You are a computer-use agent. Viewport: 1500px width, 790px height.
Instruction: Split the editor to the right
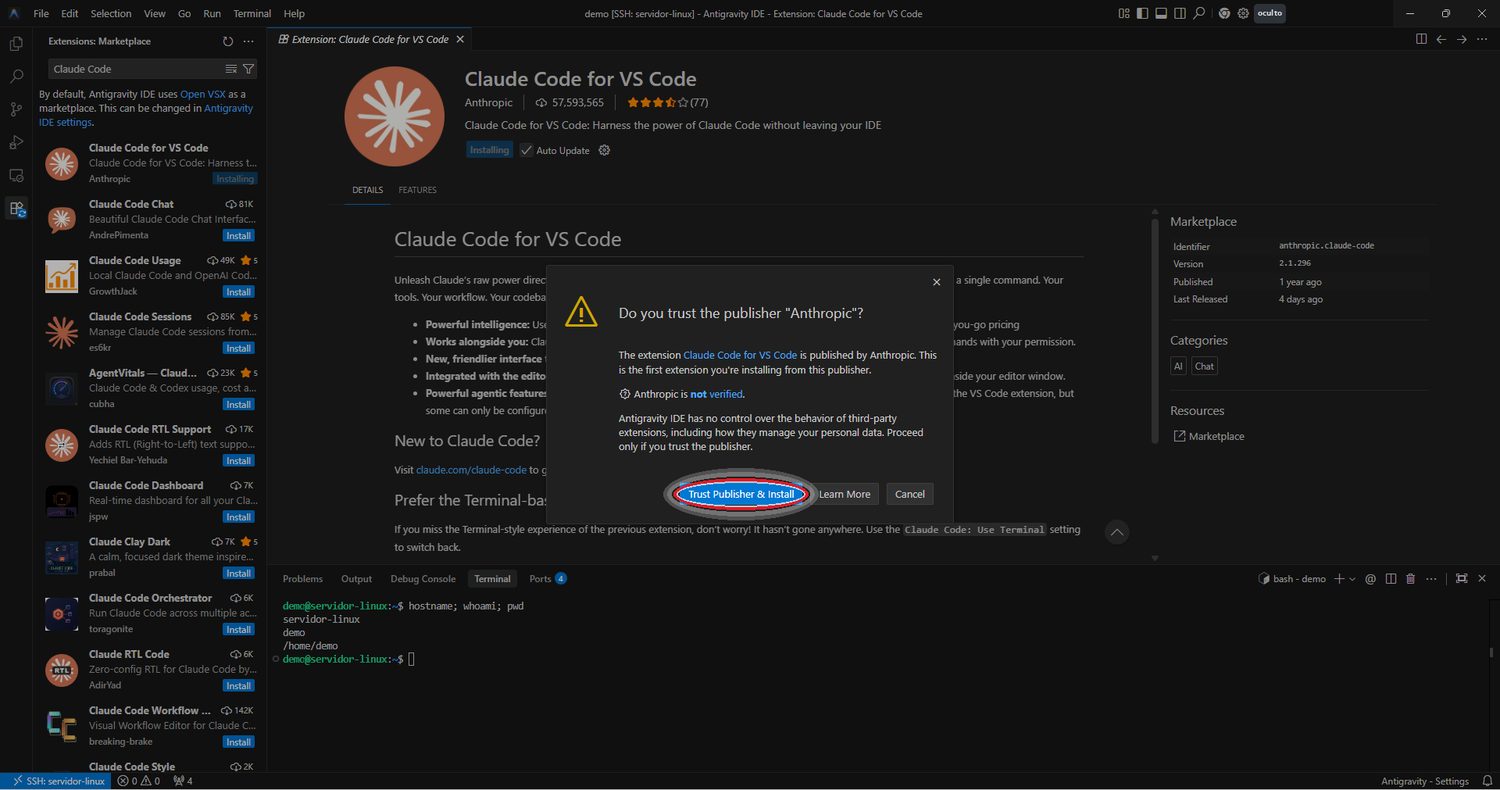point(1421,39)
